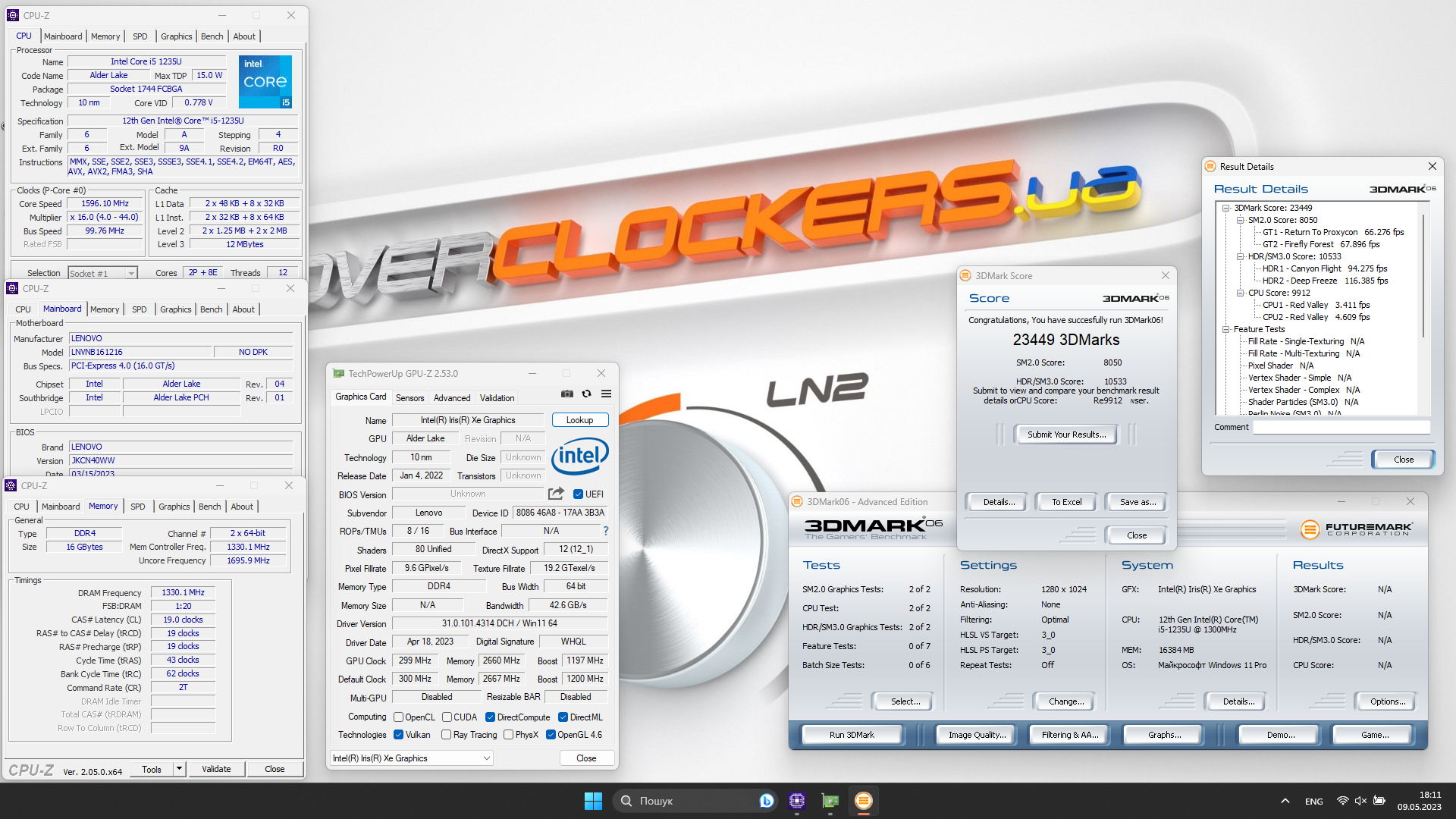Switch to the GPU-Z Validation tab
Screen dimensions: 1456x819
click(497, 397)
